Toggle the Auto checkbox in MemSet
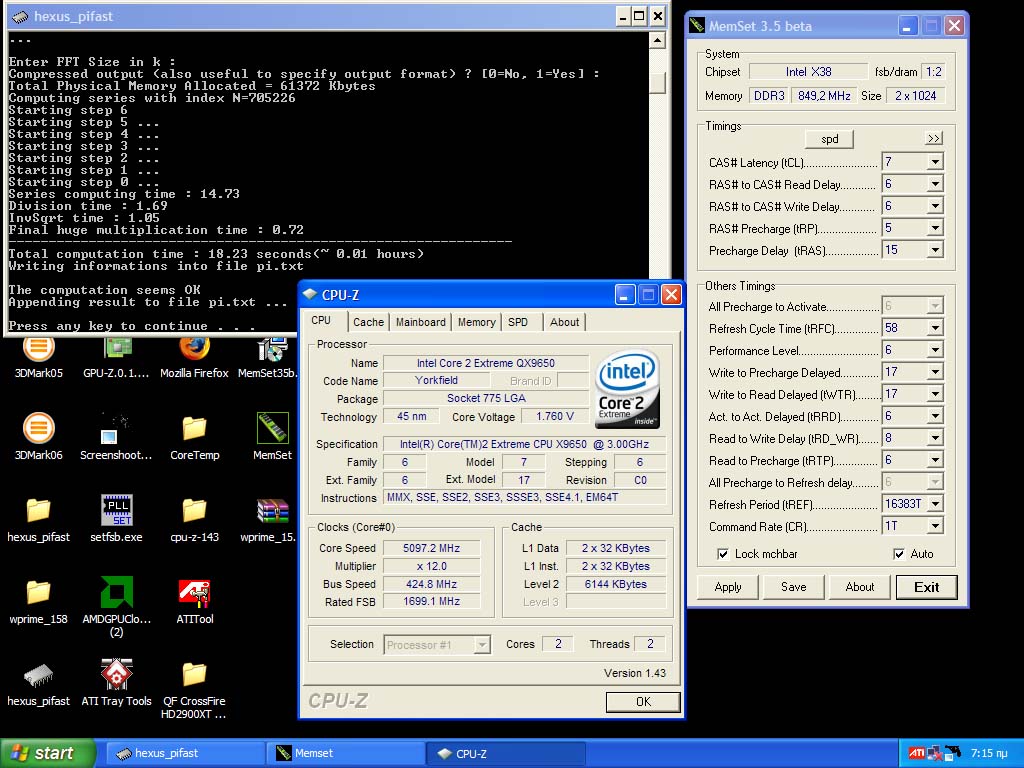 pyautogui.click(x=899, y=554)
